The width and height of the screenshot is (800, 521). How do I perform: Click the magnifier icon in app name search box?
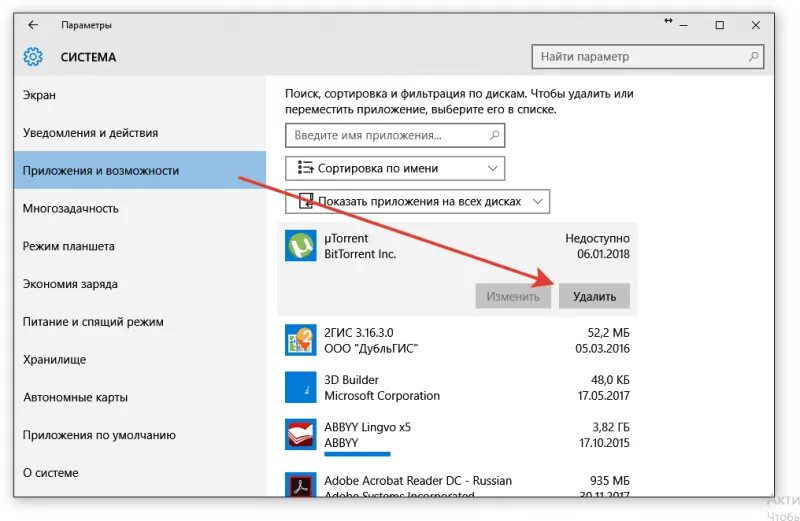(494, 135)
